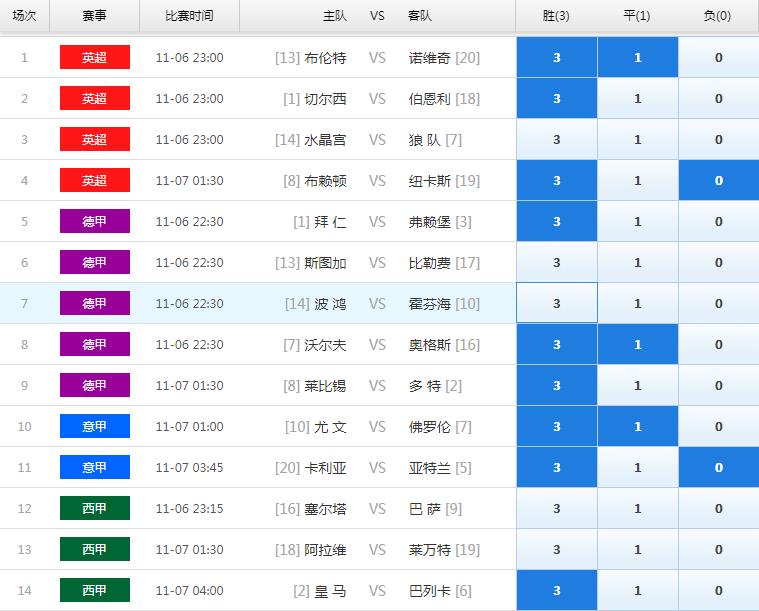Open away team 伯恩利 link

click(429, 99)
